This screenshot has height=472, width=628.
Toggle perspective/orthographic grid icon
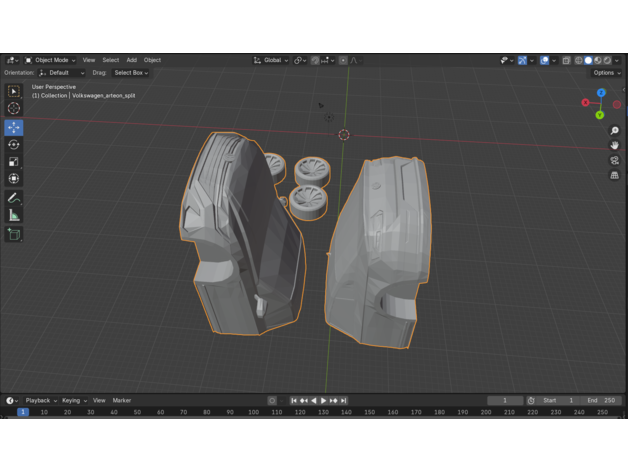click(x=614, y=175)
